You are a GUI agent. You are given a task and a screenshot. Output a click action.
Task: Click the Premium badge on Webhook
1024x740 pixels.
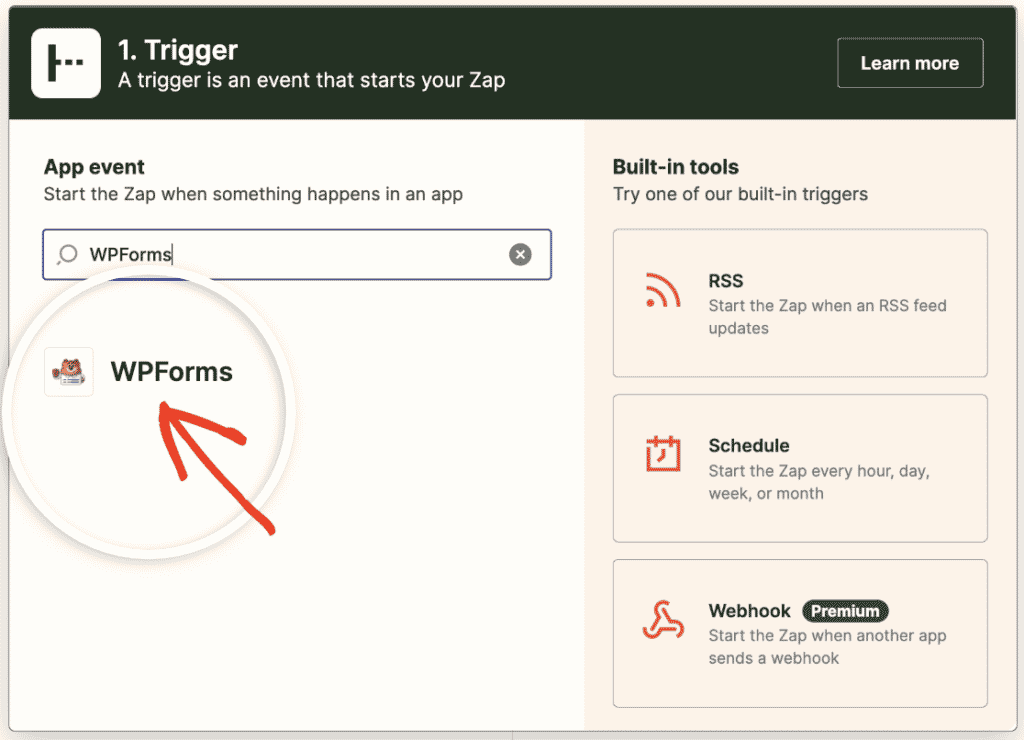point(845,611)
